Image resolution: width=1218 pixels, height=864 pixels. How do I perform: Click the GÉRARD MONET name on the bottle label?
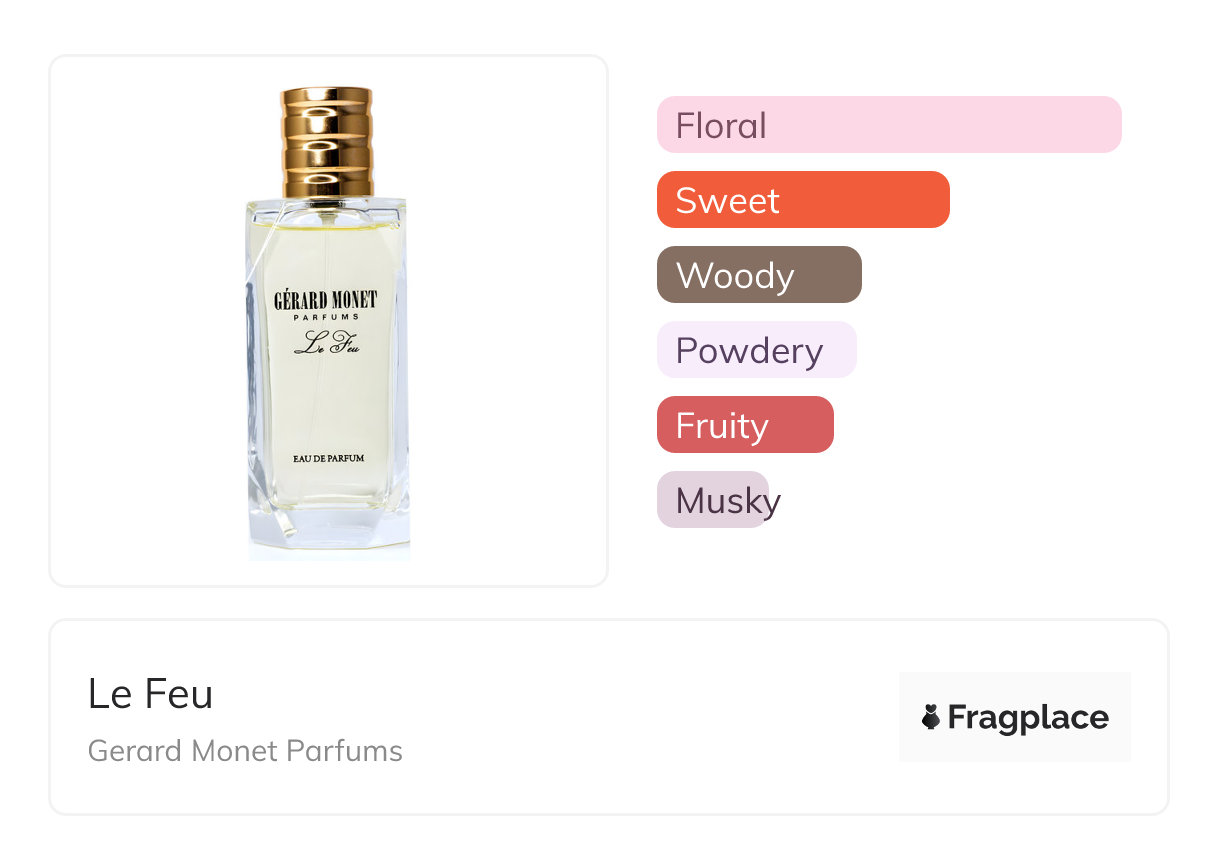[326, 300]
